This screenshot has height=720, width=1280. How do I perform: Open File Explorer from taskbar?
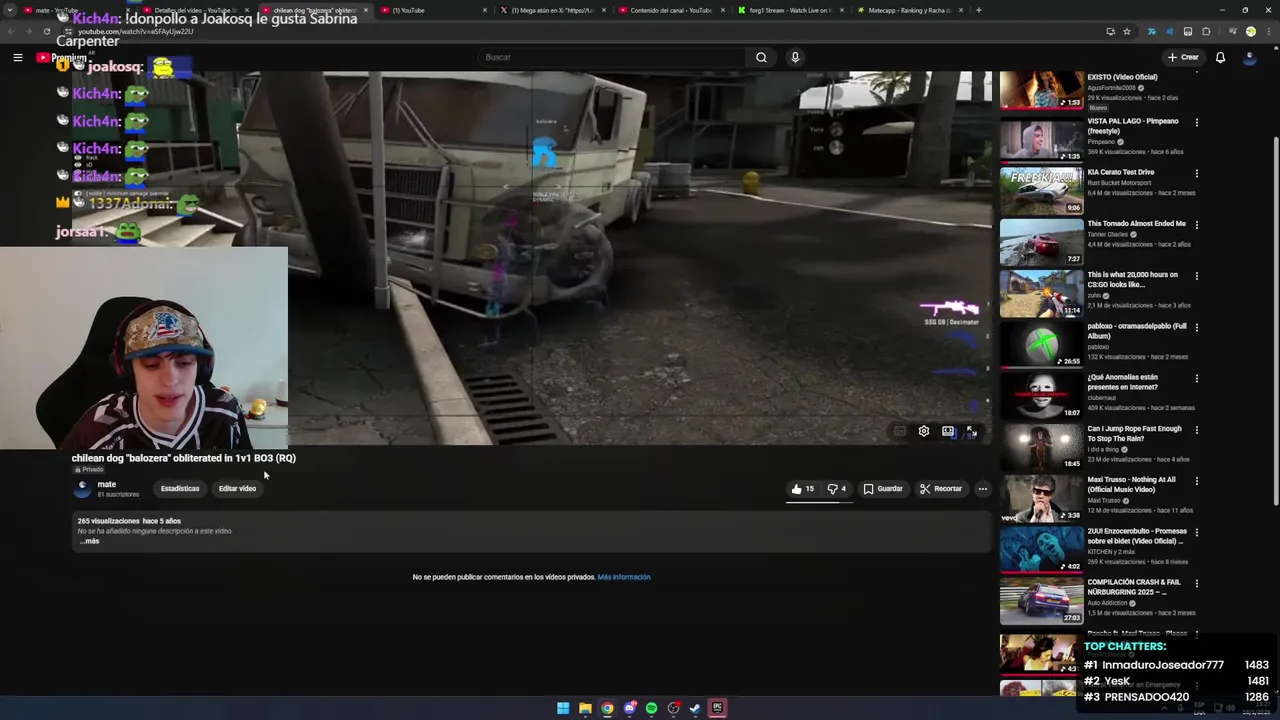pos(585,708)
